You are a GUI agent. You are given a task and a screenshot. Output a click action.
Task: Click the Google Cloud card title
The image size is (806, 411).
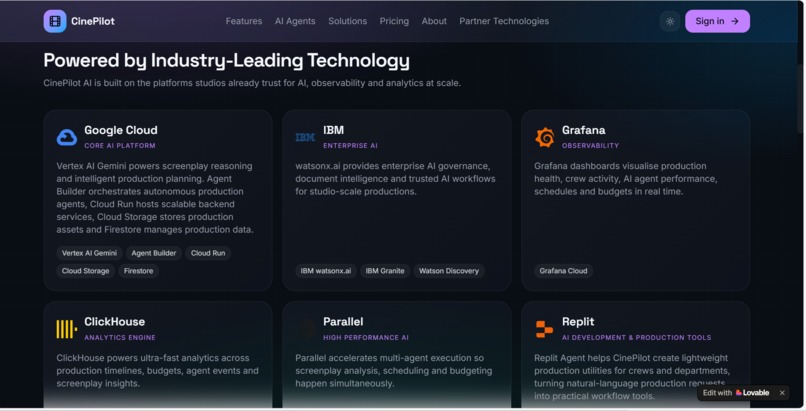click(x=121, y=130)
